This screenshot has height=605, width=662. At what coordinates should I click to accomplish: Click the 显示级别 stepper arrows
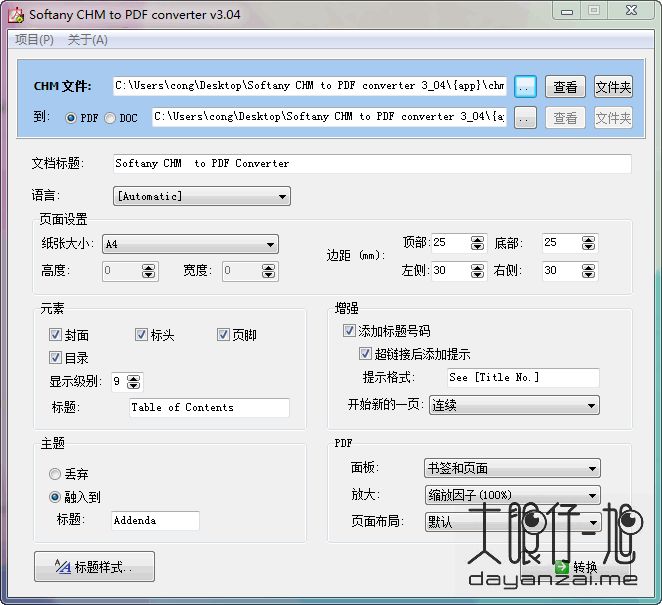133,382
